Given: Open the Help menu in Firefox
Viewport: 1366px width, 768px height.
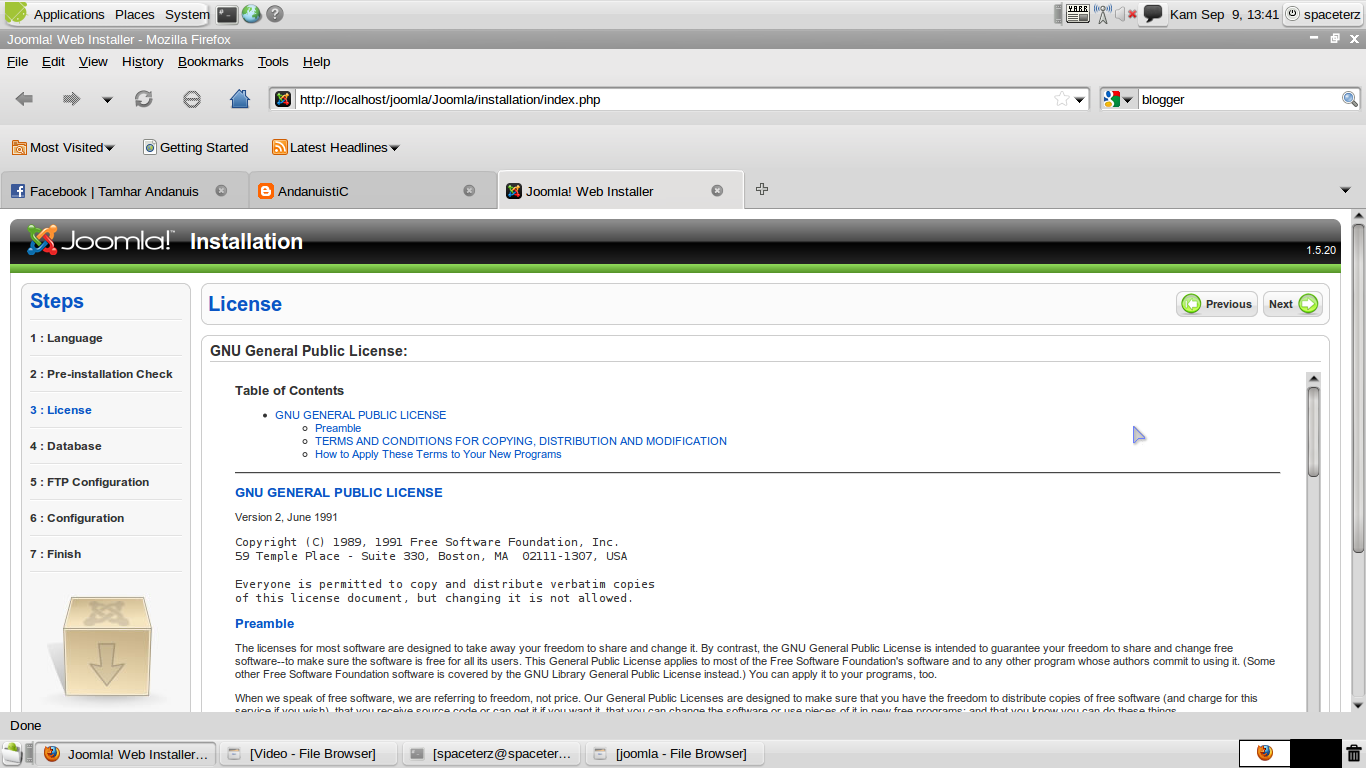Looking at the screenshot, I should [x=316, y=61].
